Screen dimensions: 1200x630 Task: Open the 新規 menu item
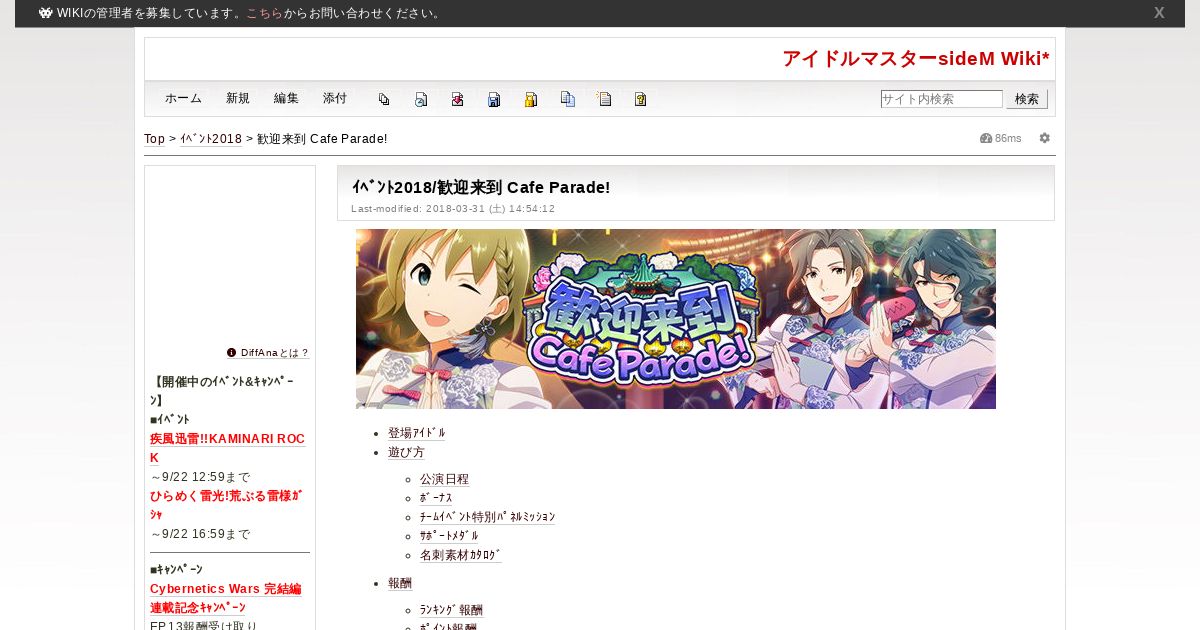click(238, 98)
